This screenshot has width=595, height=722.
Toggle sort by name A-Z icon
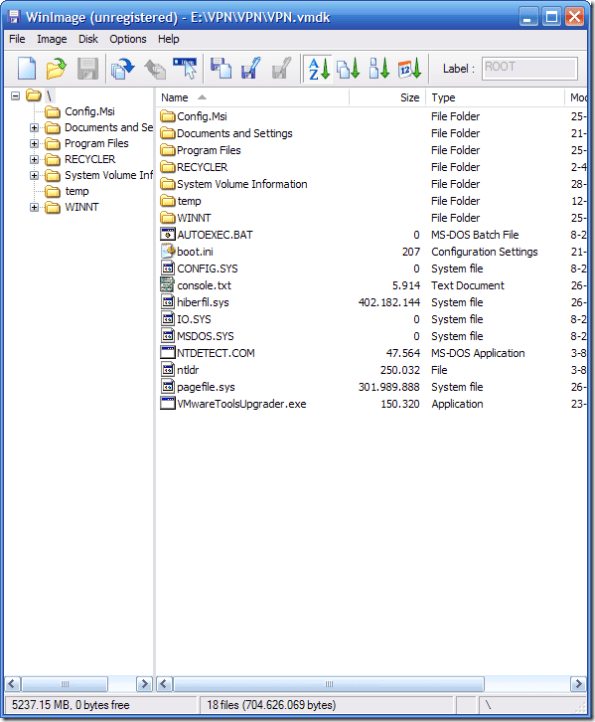coord(319,69)
